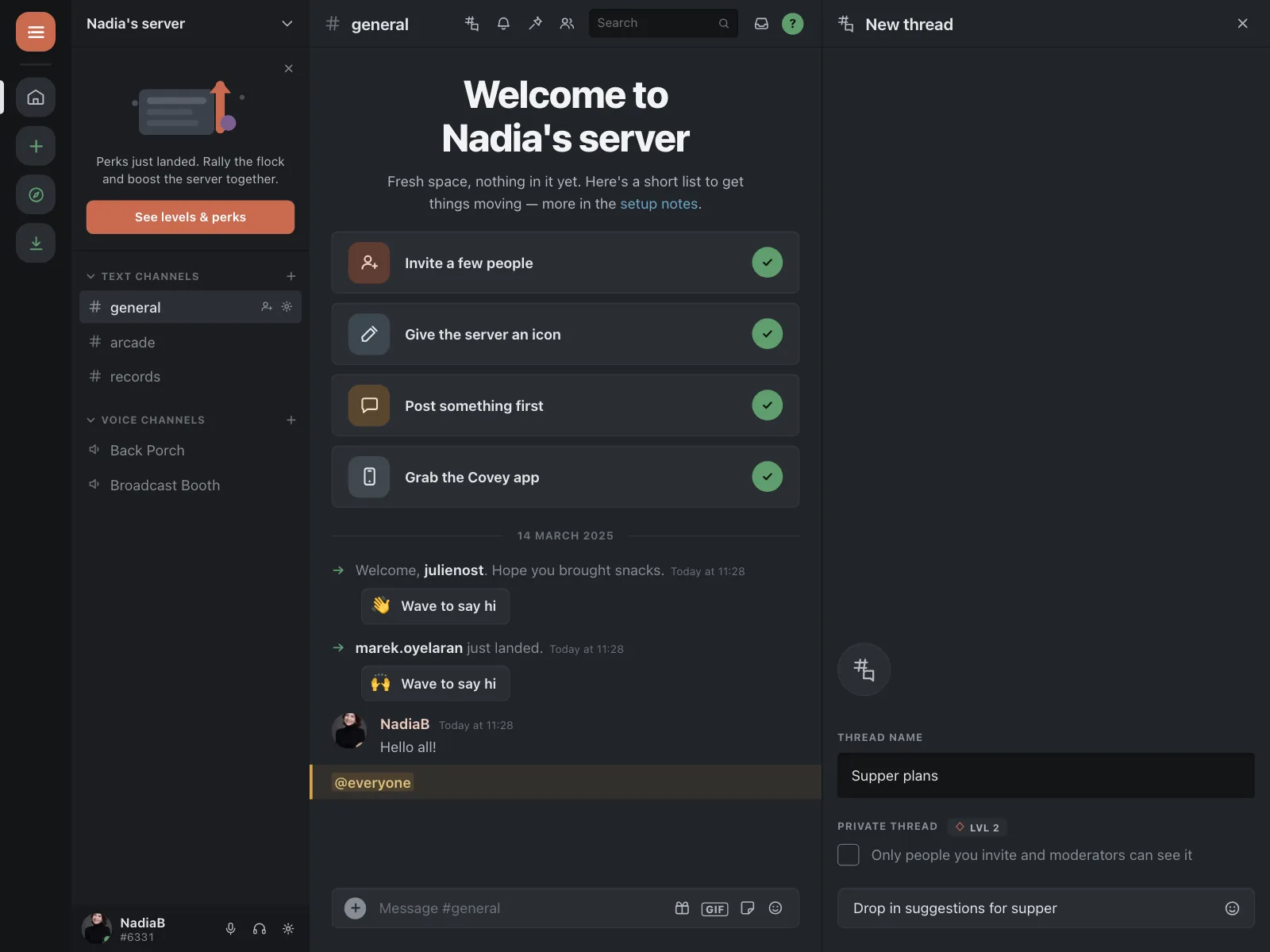Enable the private thread checkbox
The height and width of the screenshot is (952, 1270).
849,854
